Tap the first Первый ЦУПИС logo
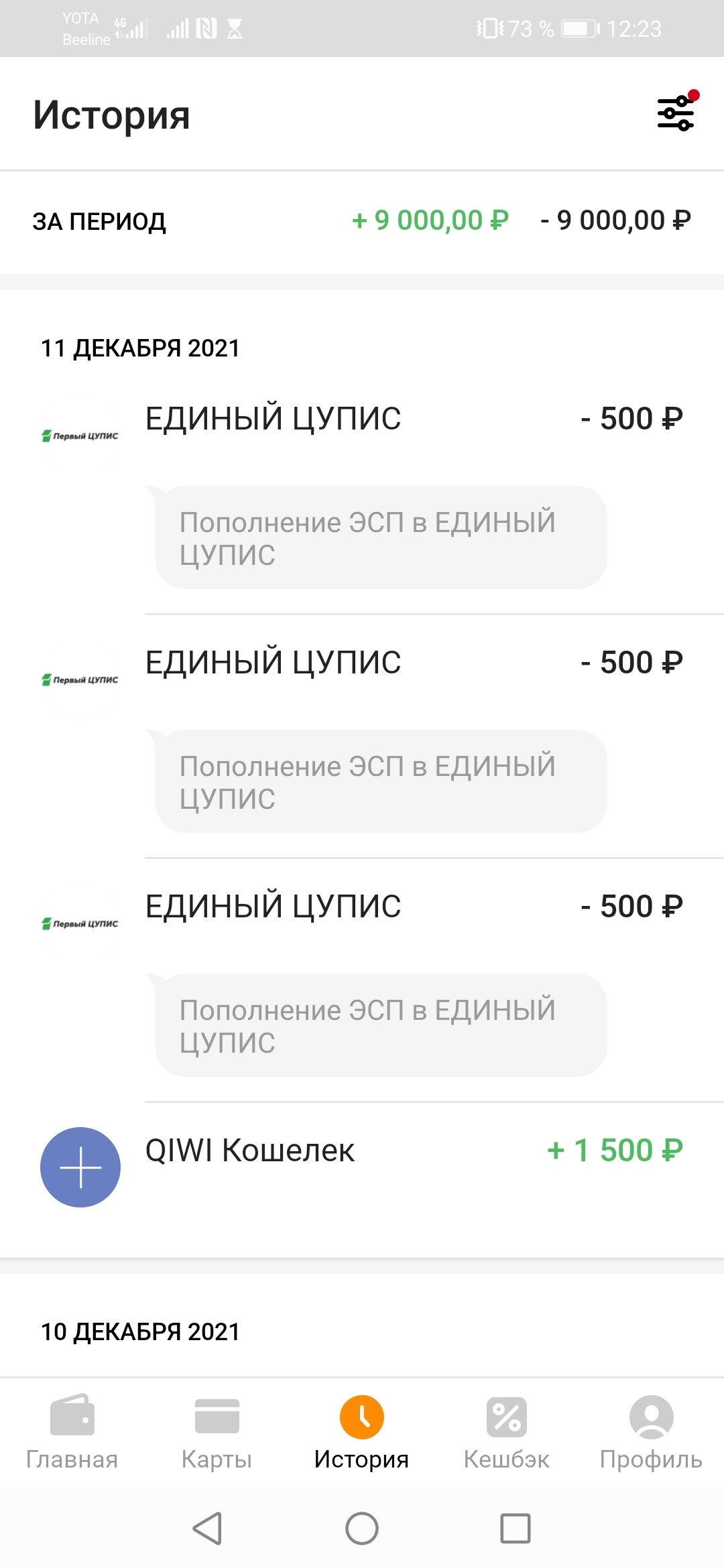 coord(80,436)
